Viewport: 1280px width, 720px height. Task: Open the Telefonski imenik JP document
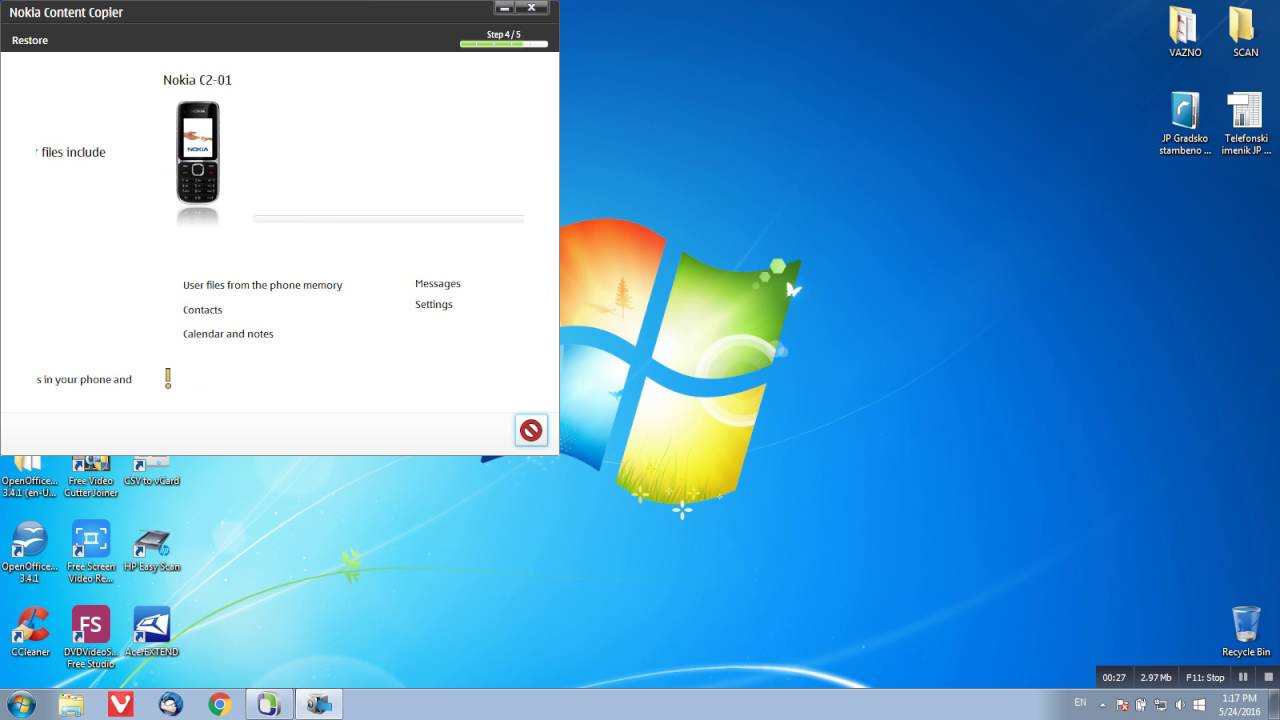[1246, 124]
